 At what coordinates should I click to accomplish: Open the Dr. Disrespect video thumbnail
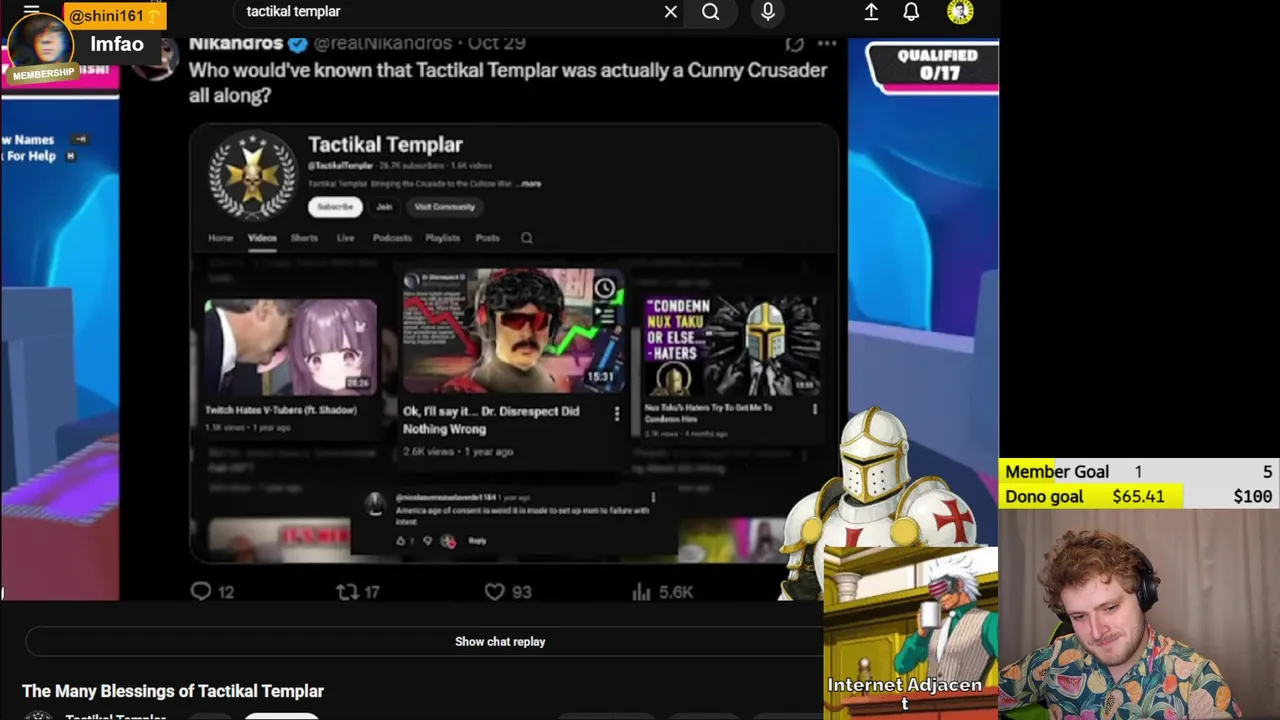coord(514,331)
